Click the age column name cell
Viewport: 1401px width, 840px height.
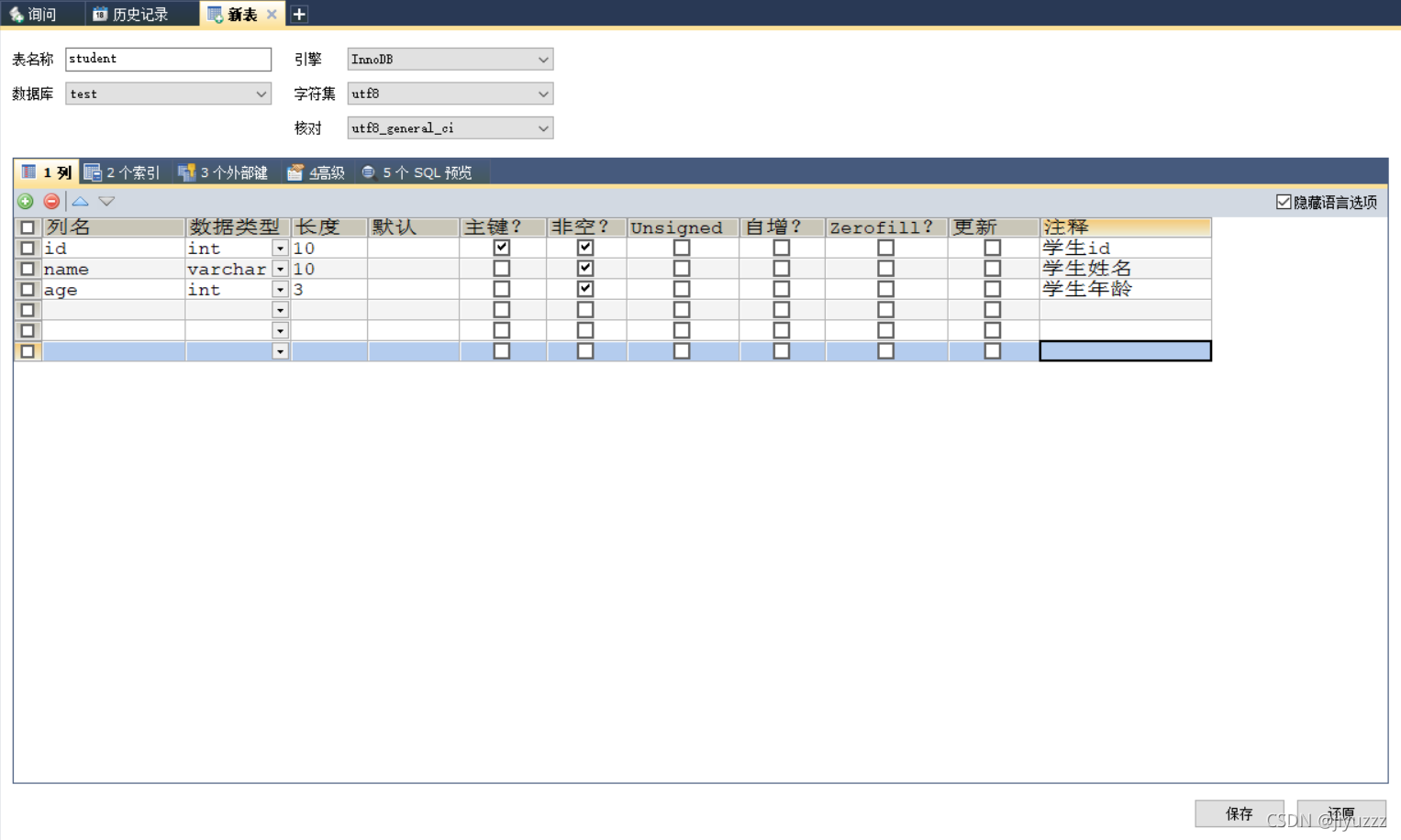coord(114,290)
